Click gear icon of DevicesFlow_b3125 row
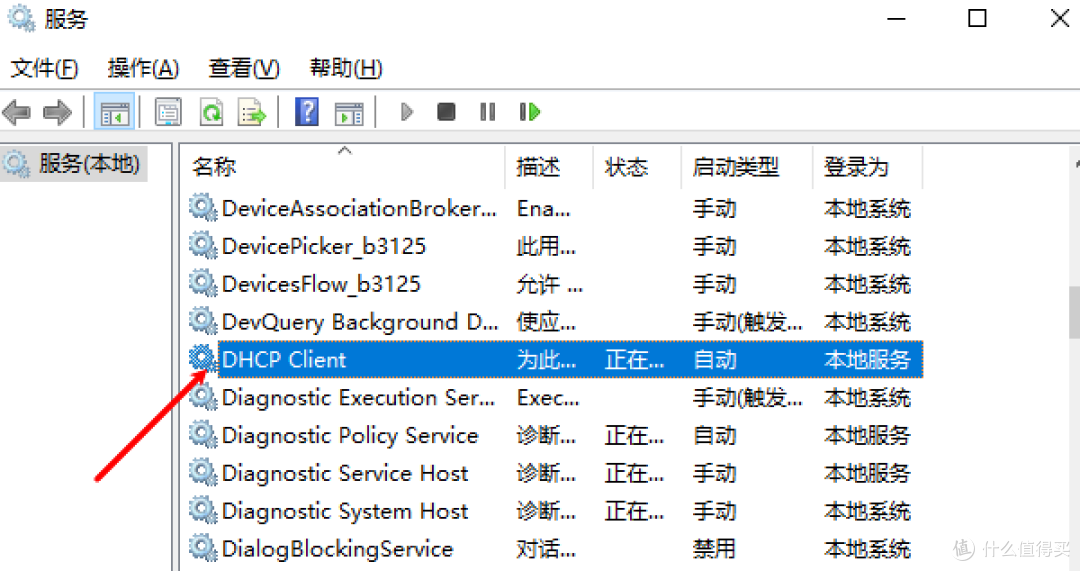Viewport: 1080px width, 571px height. tap(203, 283)
